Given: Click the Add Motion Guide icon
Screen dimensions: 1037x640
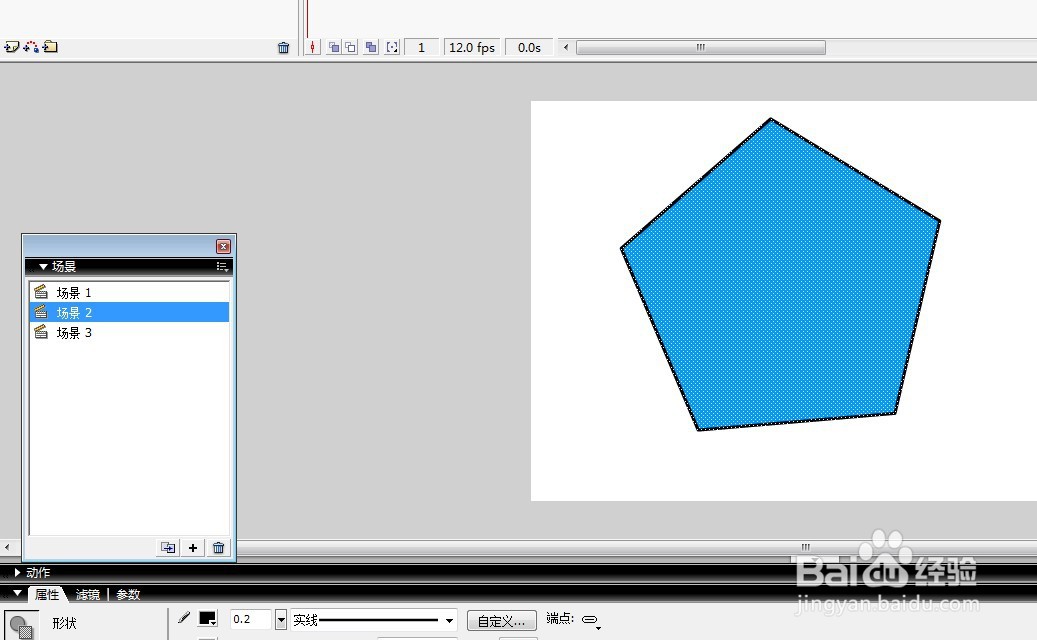Looking at the screenshot, I should click(x=31, y=47).
